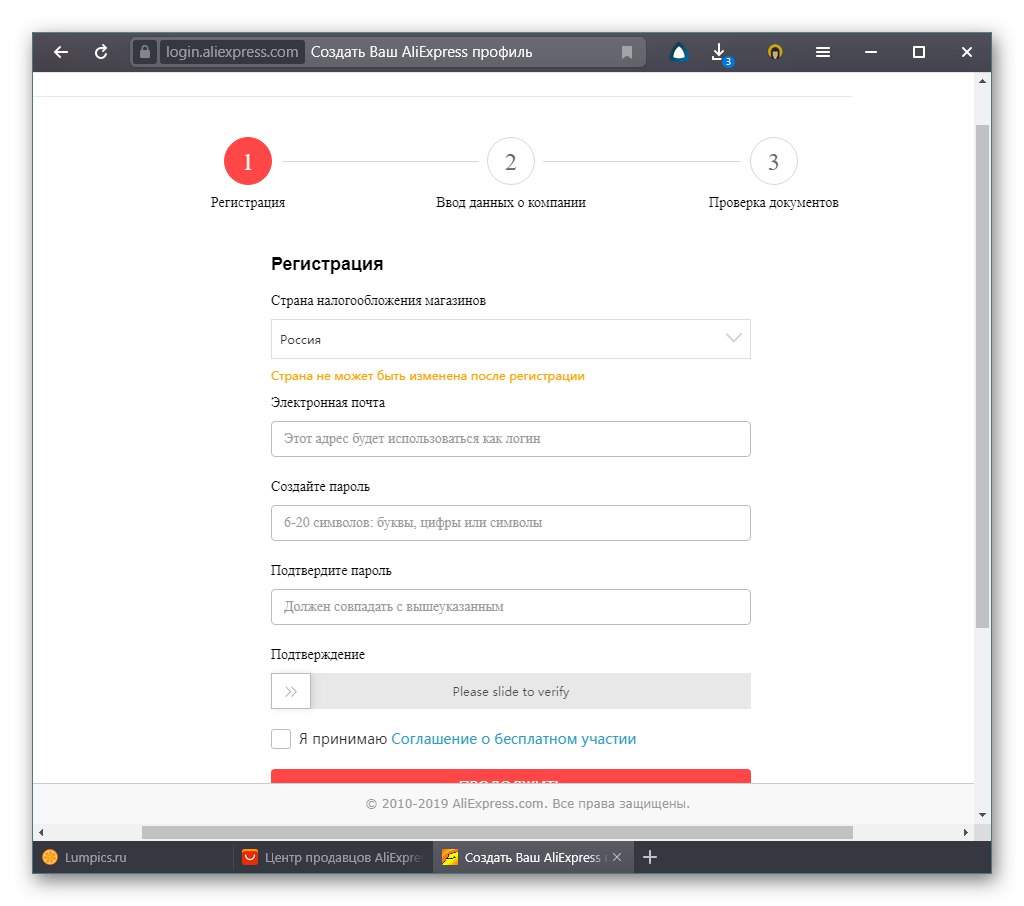This screenshot has width=1024, height=906.
Task: Select the Создать Ваш AliExpress tab favicon
Action: pyautogui.click(x=449, y=857)
